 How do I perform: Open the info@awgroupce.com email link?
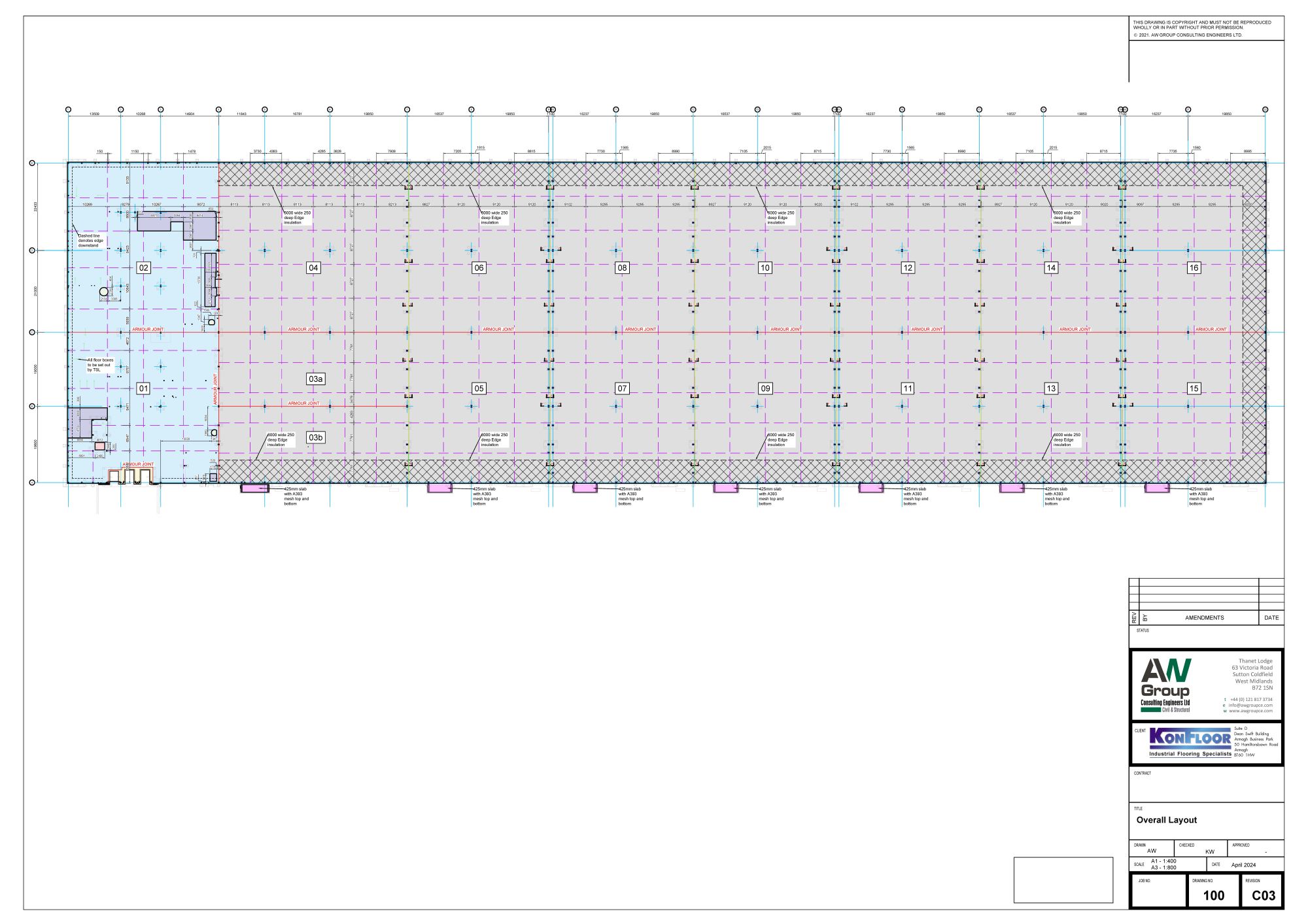click(1250, 705)
